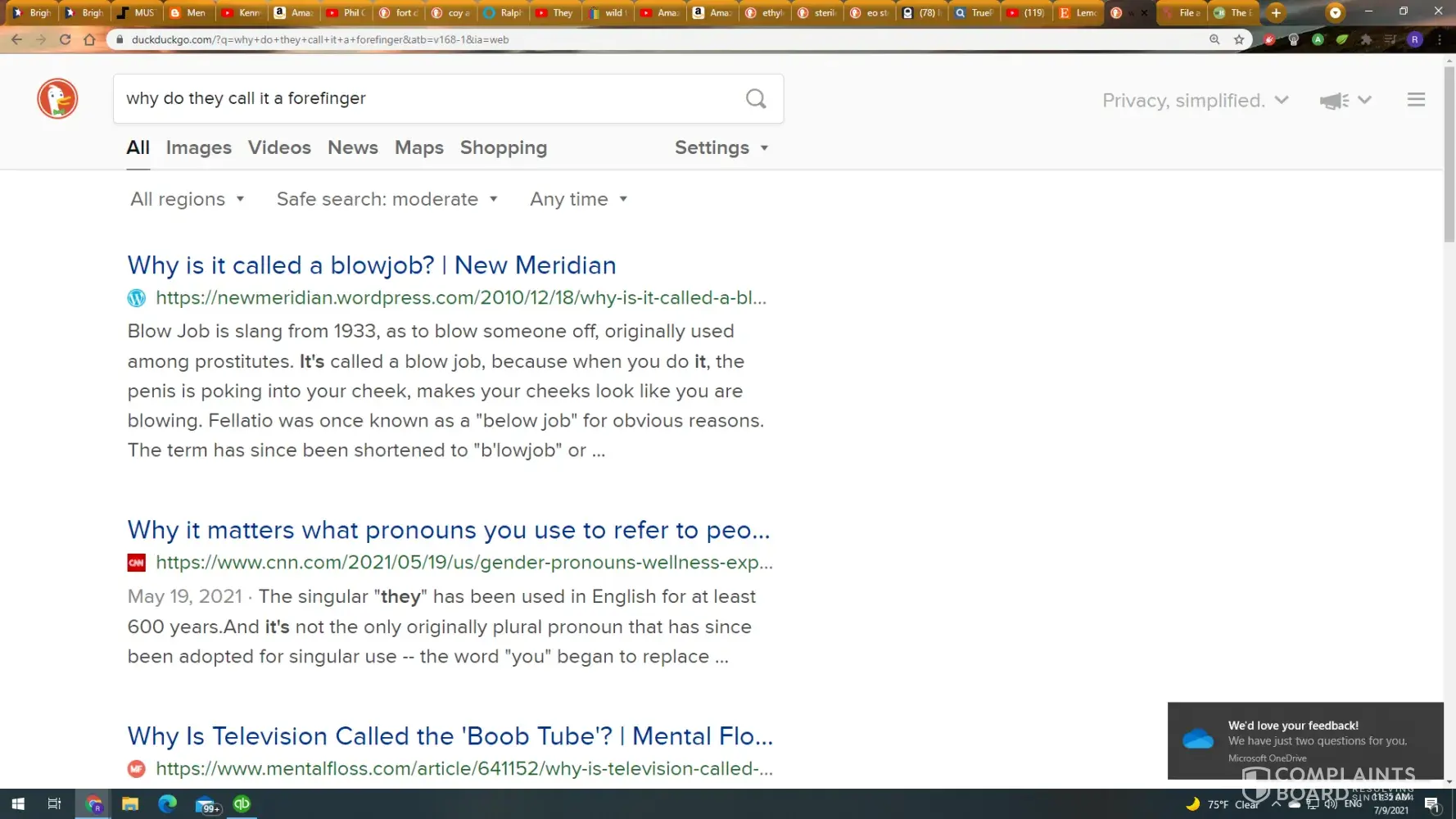Screen dimensions: 1456x819
Task: Open Microsoft Edge from the taskbar
Action: click(167, 804)
